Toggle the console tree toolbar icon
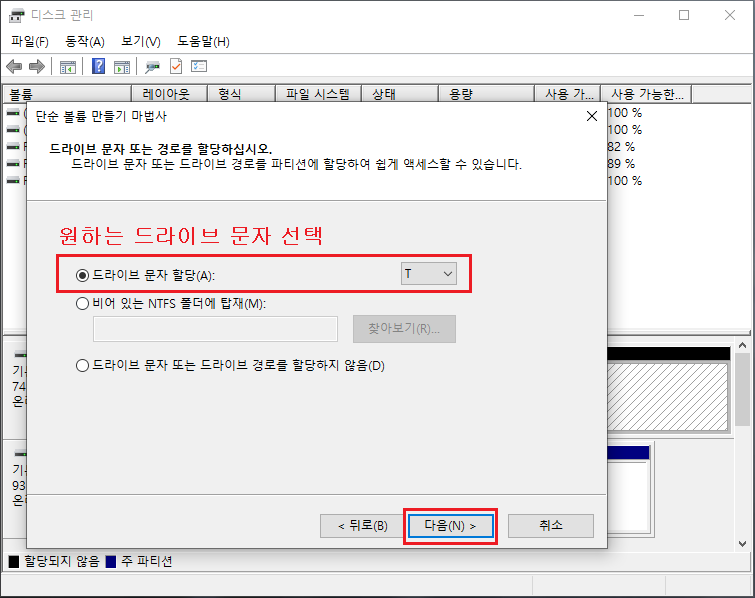Screen dimensions: 755x598 click(x=68, y=66)
